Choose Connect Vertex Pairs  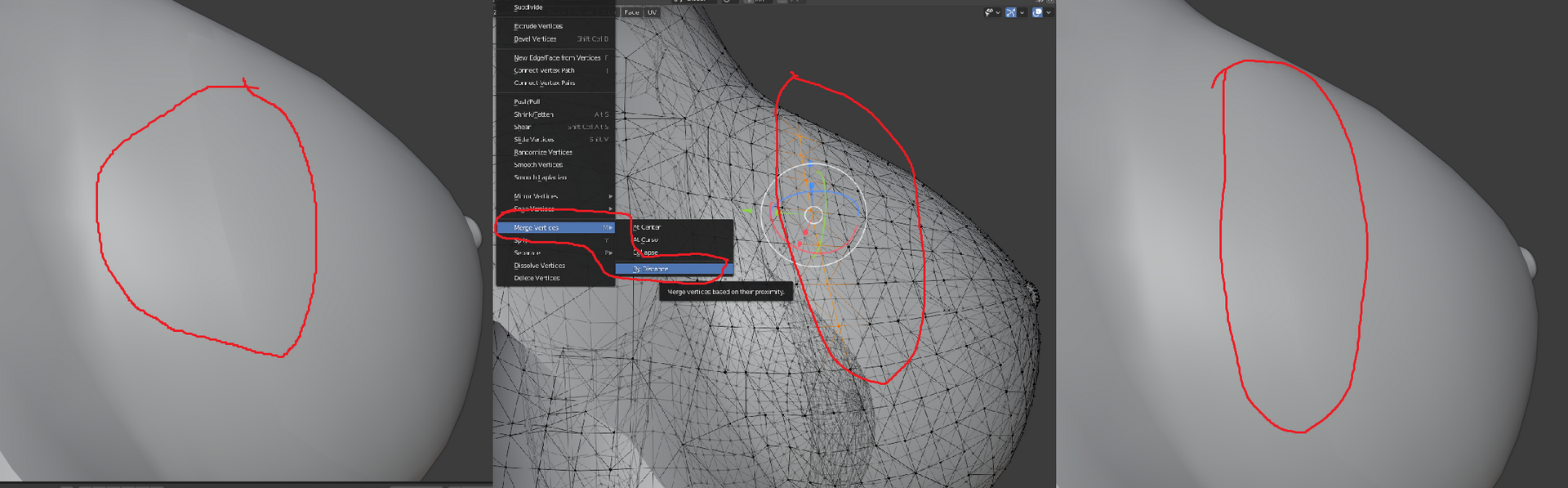click(555, 83)
